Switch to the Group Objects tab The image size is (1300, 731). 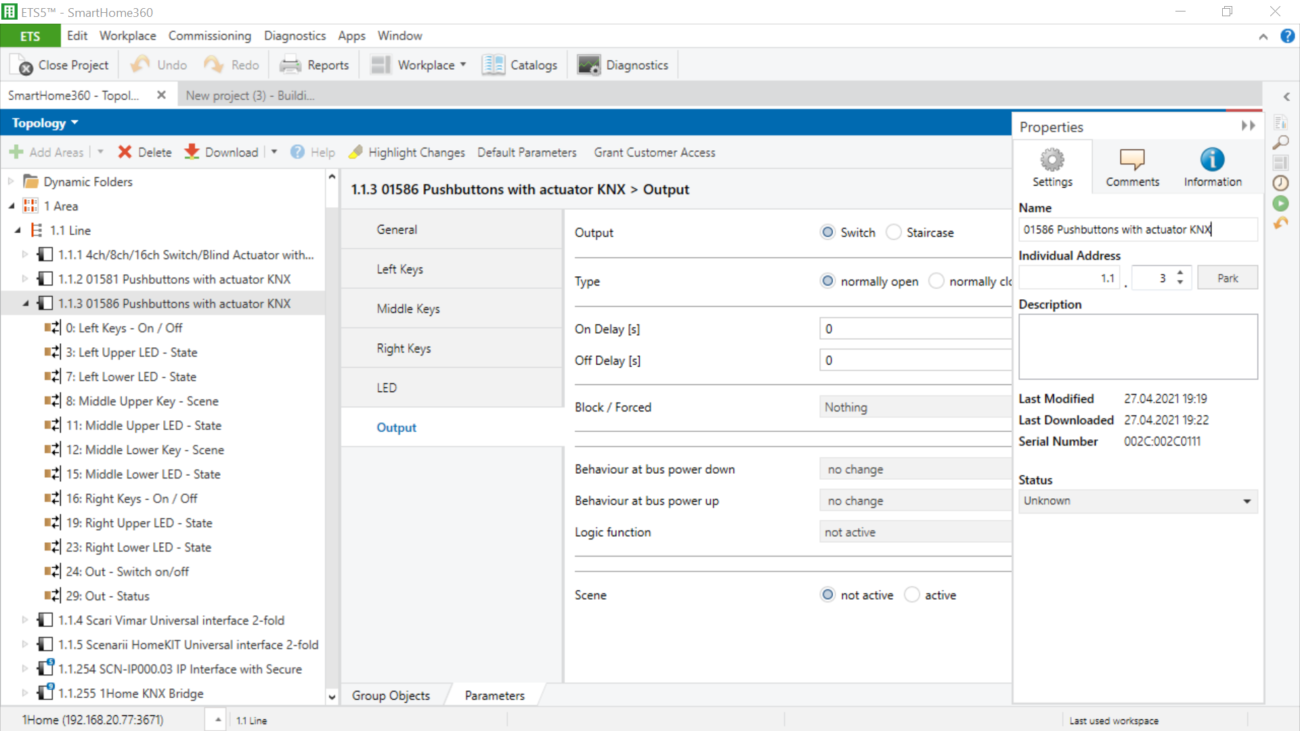[391, 696]
